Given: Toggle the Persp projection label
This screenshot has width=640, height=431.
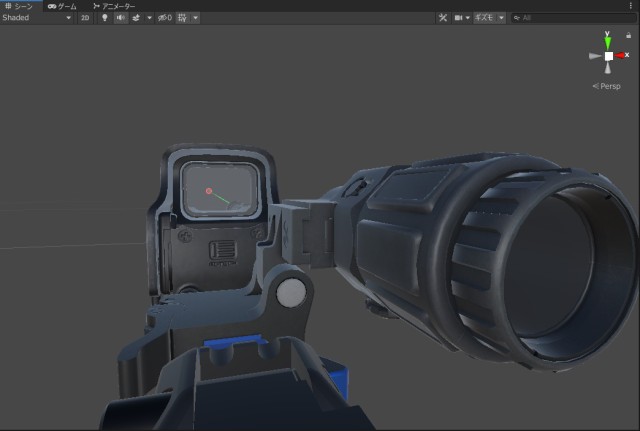Looking at the screenshot, I should coord(610,86).
